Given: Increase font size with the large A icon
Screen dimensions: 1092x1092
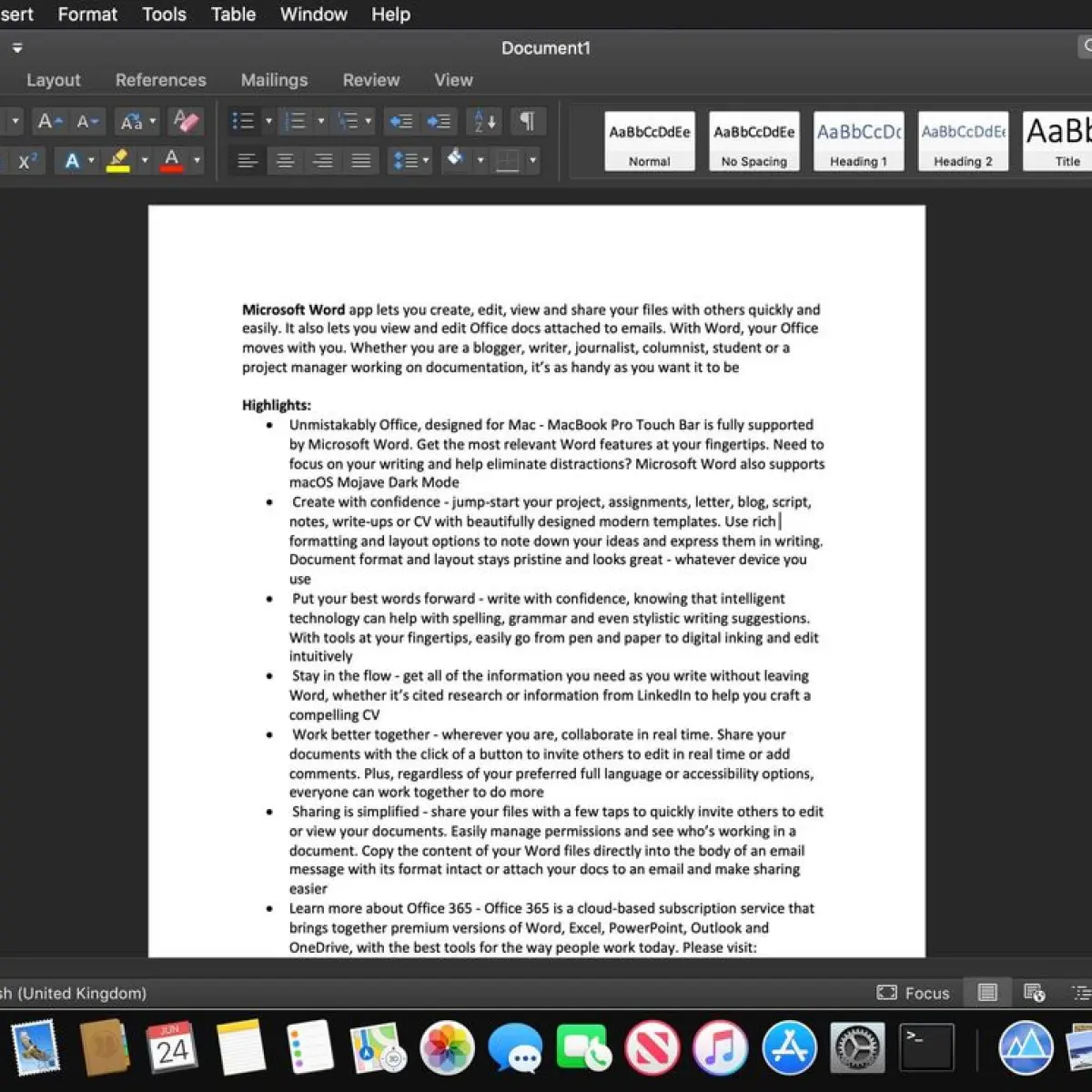Looking at the screenshot, I should [49, 121].
